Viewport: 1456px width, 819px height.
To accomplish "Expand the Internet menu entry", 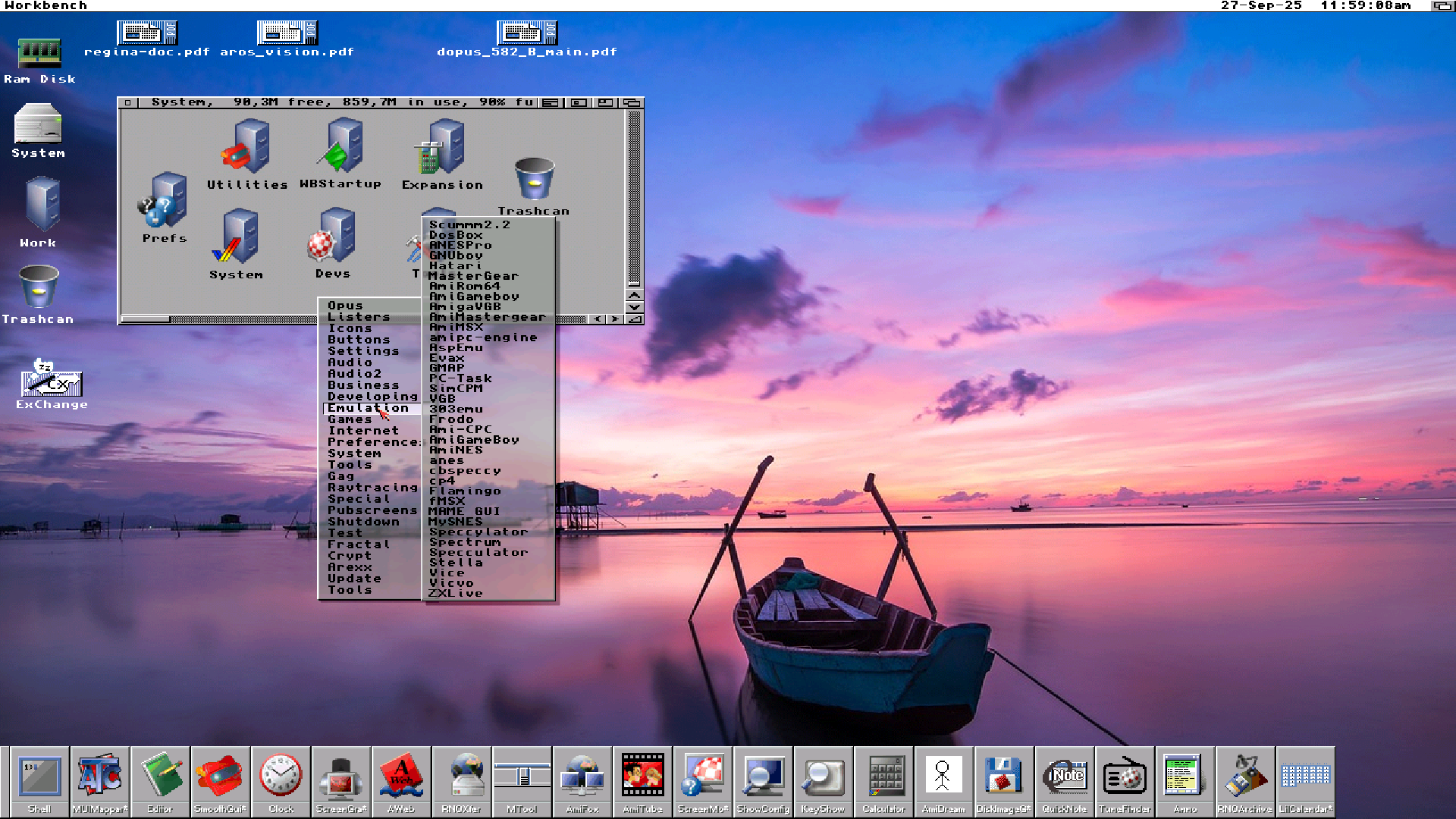I will point(363,431).
